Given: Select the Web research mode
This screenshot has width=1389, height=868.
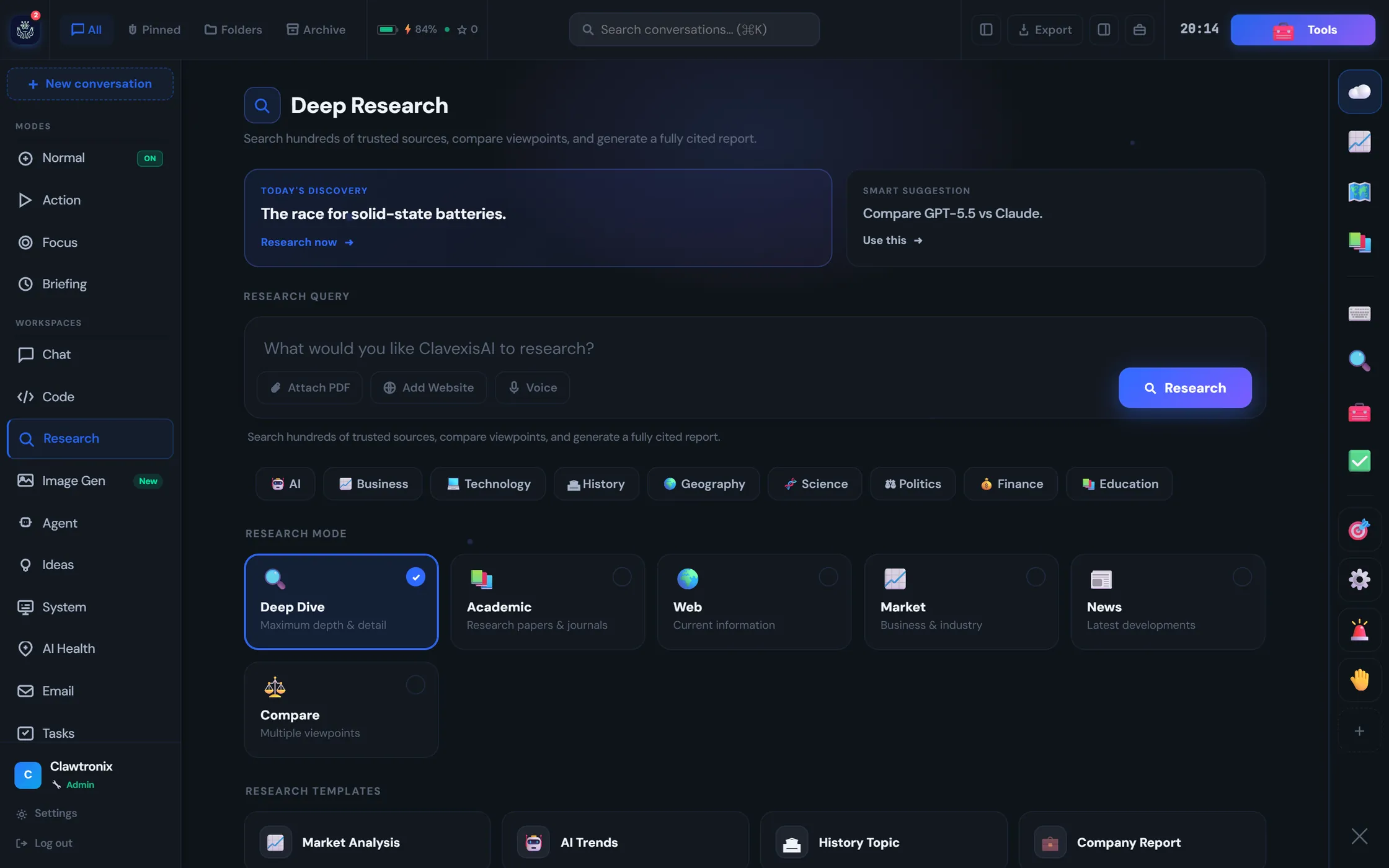Looking at the screenshot, I should pos(754,601).
